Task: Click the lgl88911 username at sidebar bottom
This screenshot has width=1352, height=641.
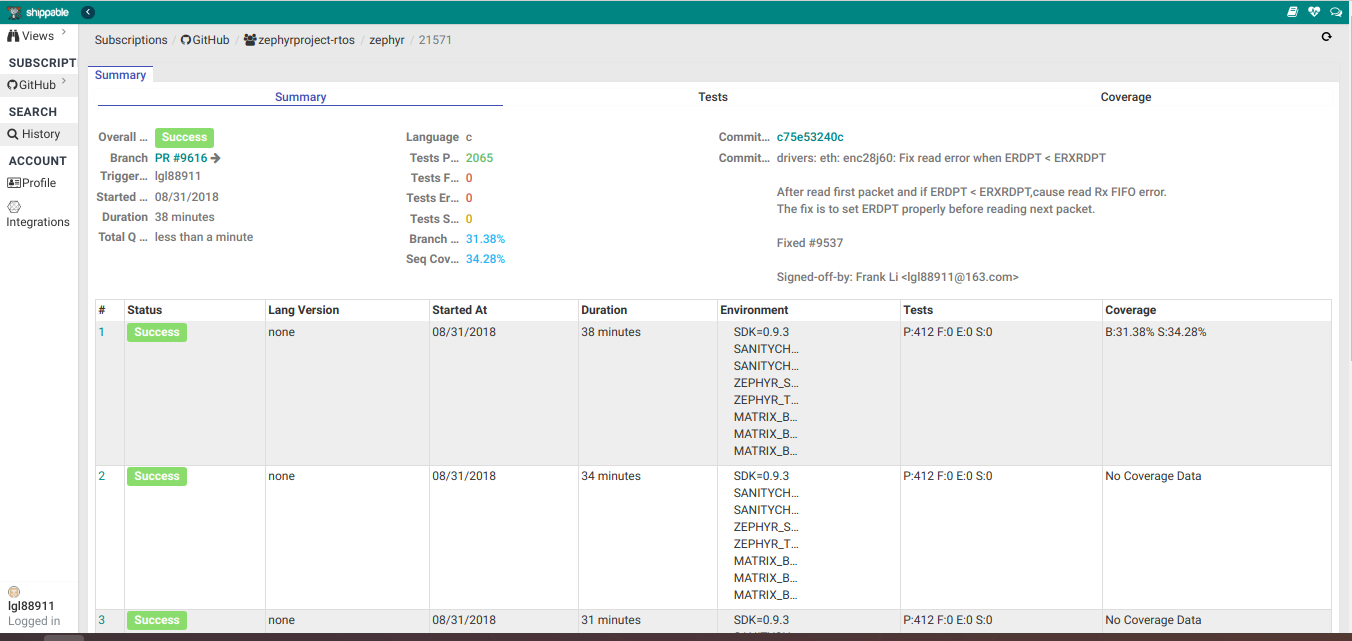Action: [31, 606]
